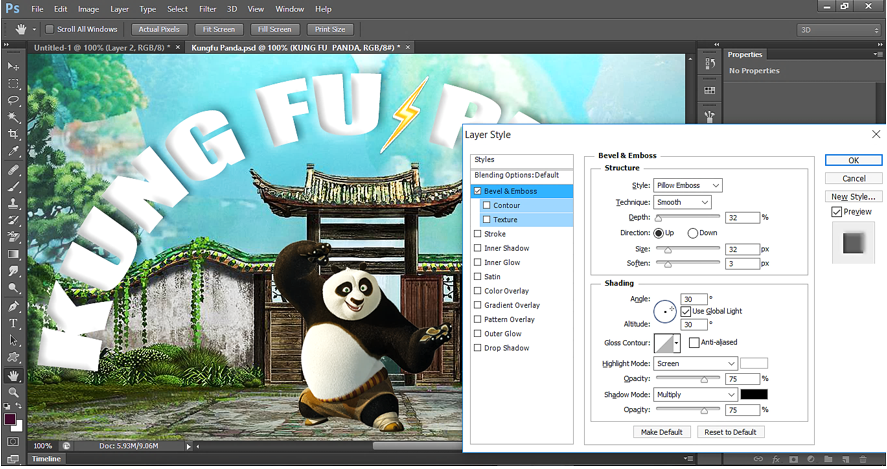887x469 pixels.
Task: Open the Window menu
Action: point(290,9)
